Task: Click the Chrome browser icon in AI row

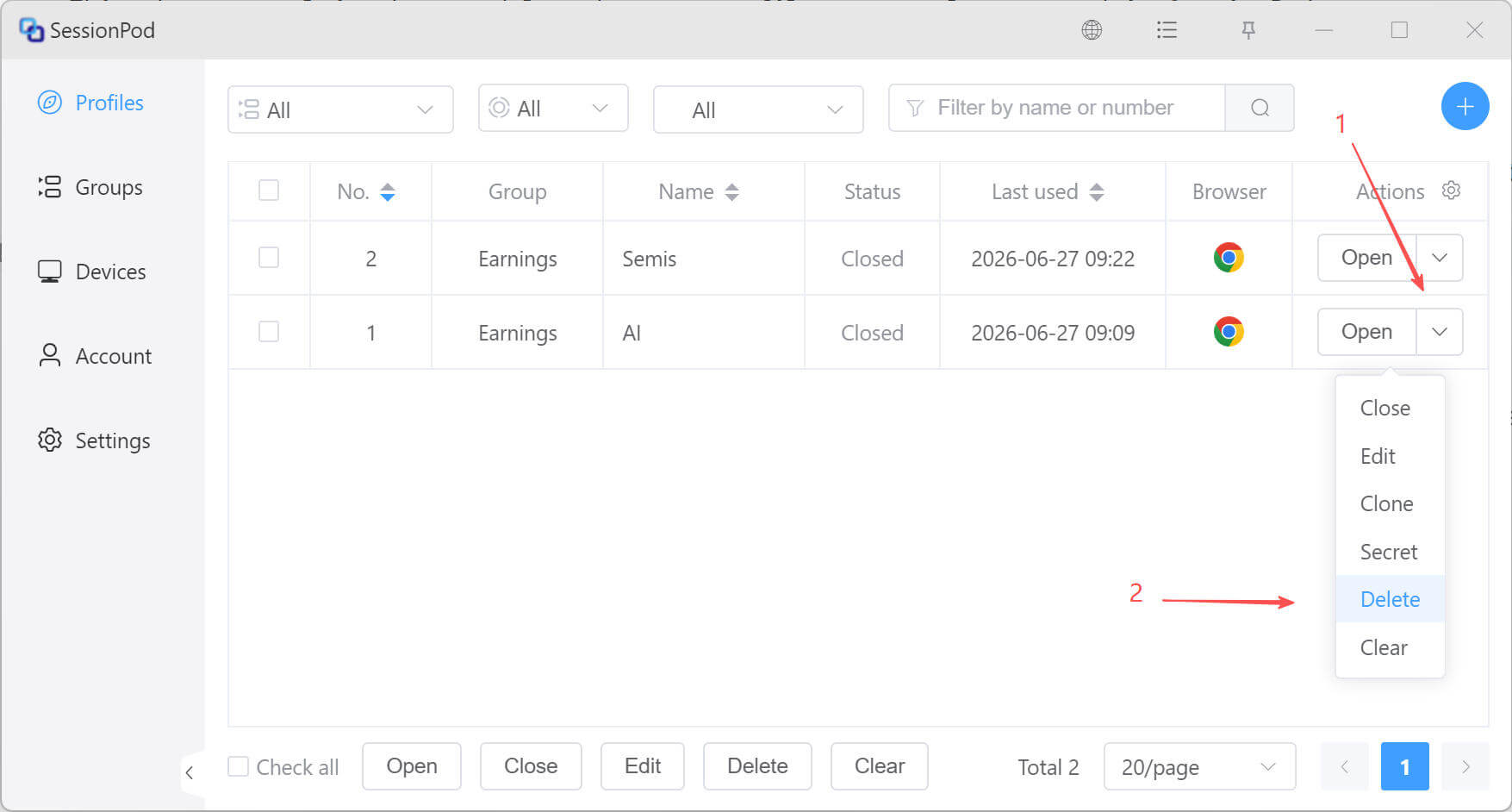Action: (x=1229, y=332)
